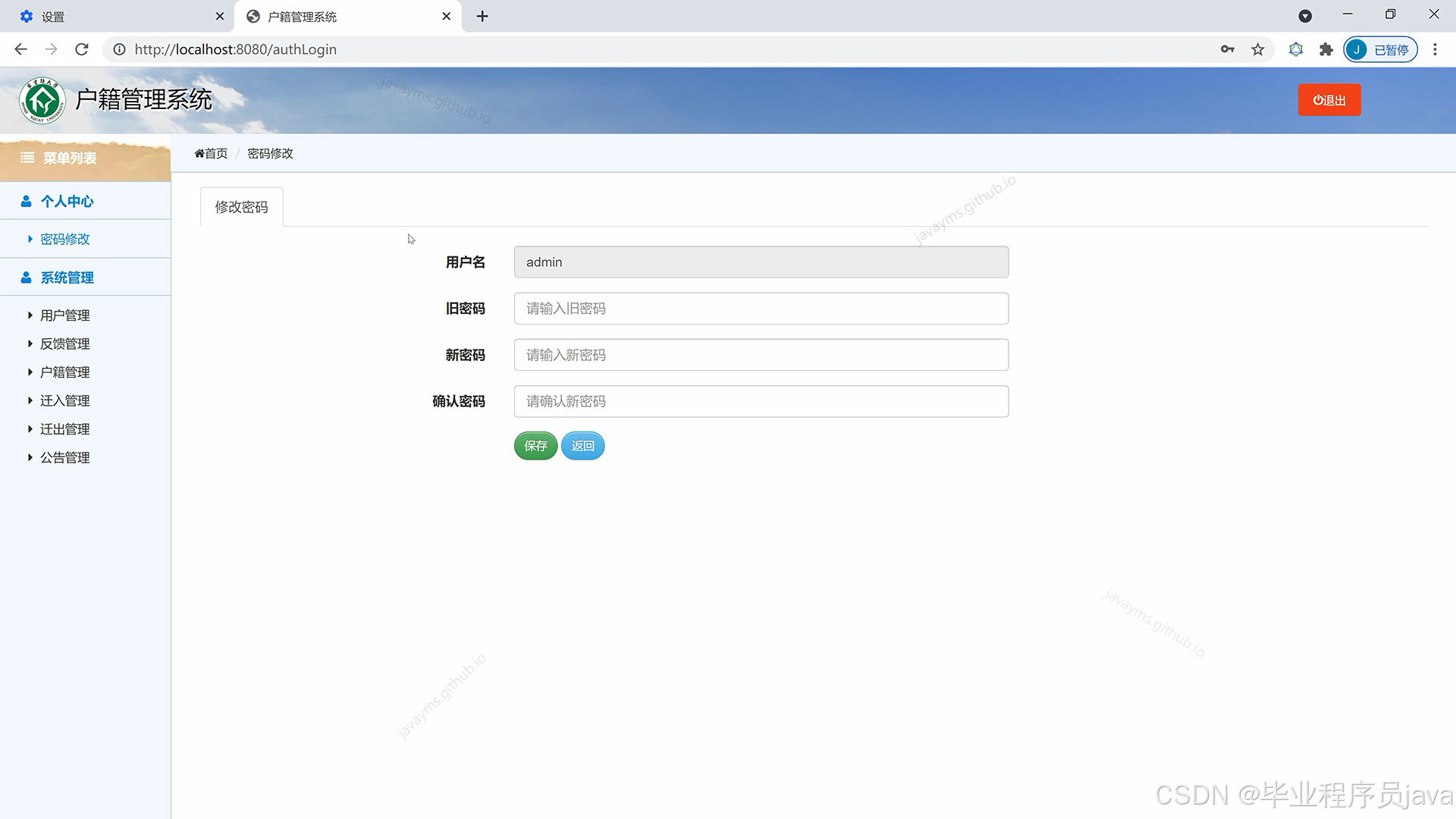Open 用户管理 in the sidebar
This screenshot has width=1456, height=819.
[x=64, y=315]
